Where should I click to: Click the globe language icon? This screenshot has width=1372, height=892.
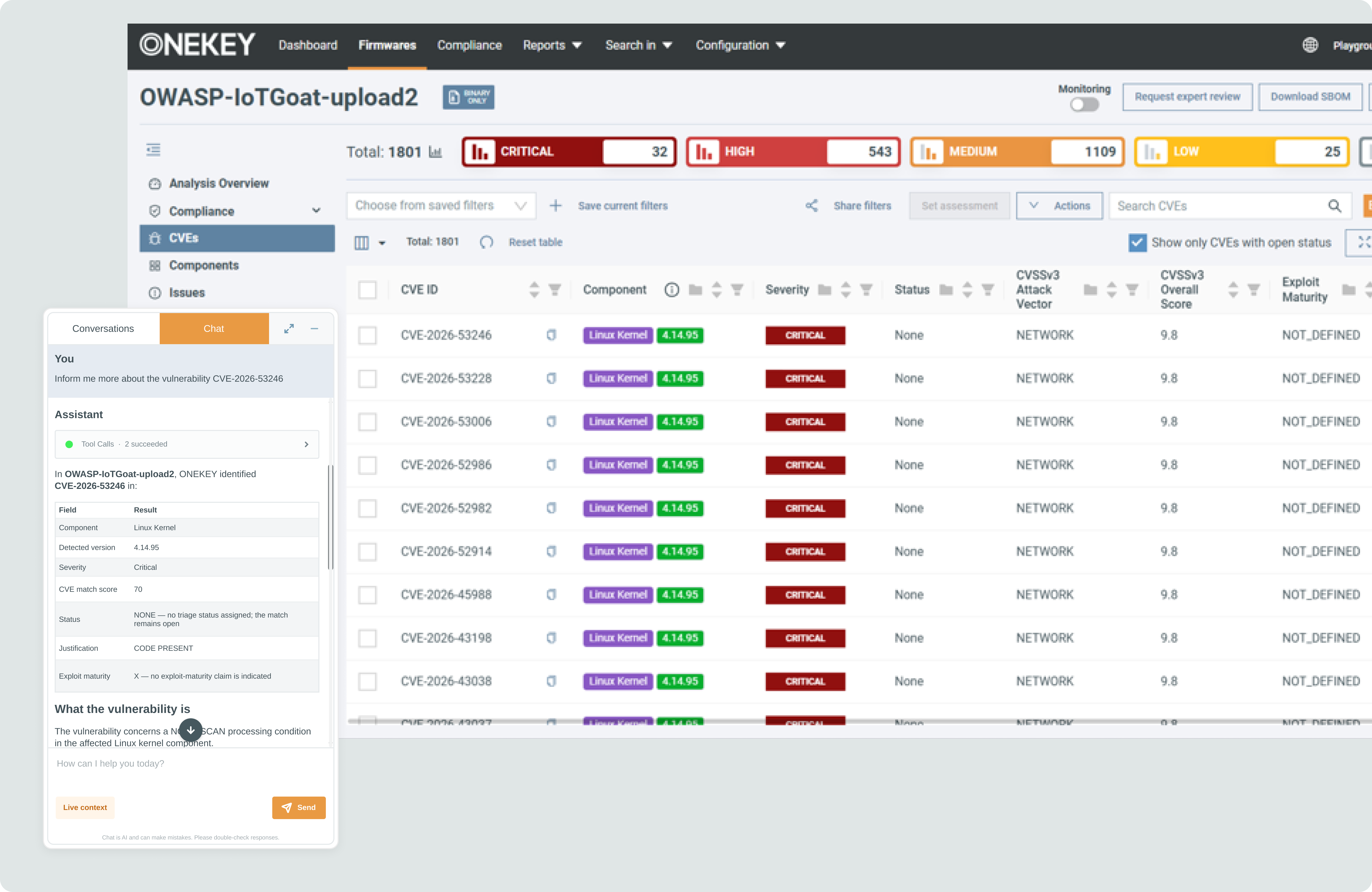tap(1310, 44)
